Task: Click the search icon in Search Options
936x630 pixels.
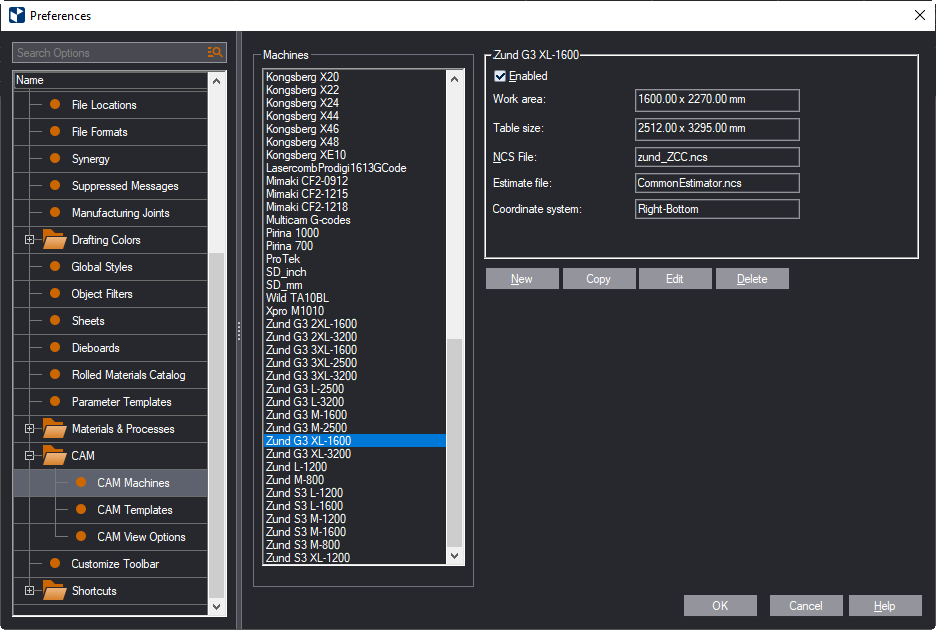Action: point(214,53)
